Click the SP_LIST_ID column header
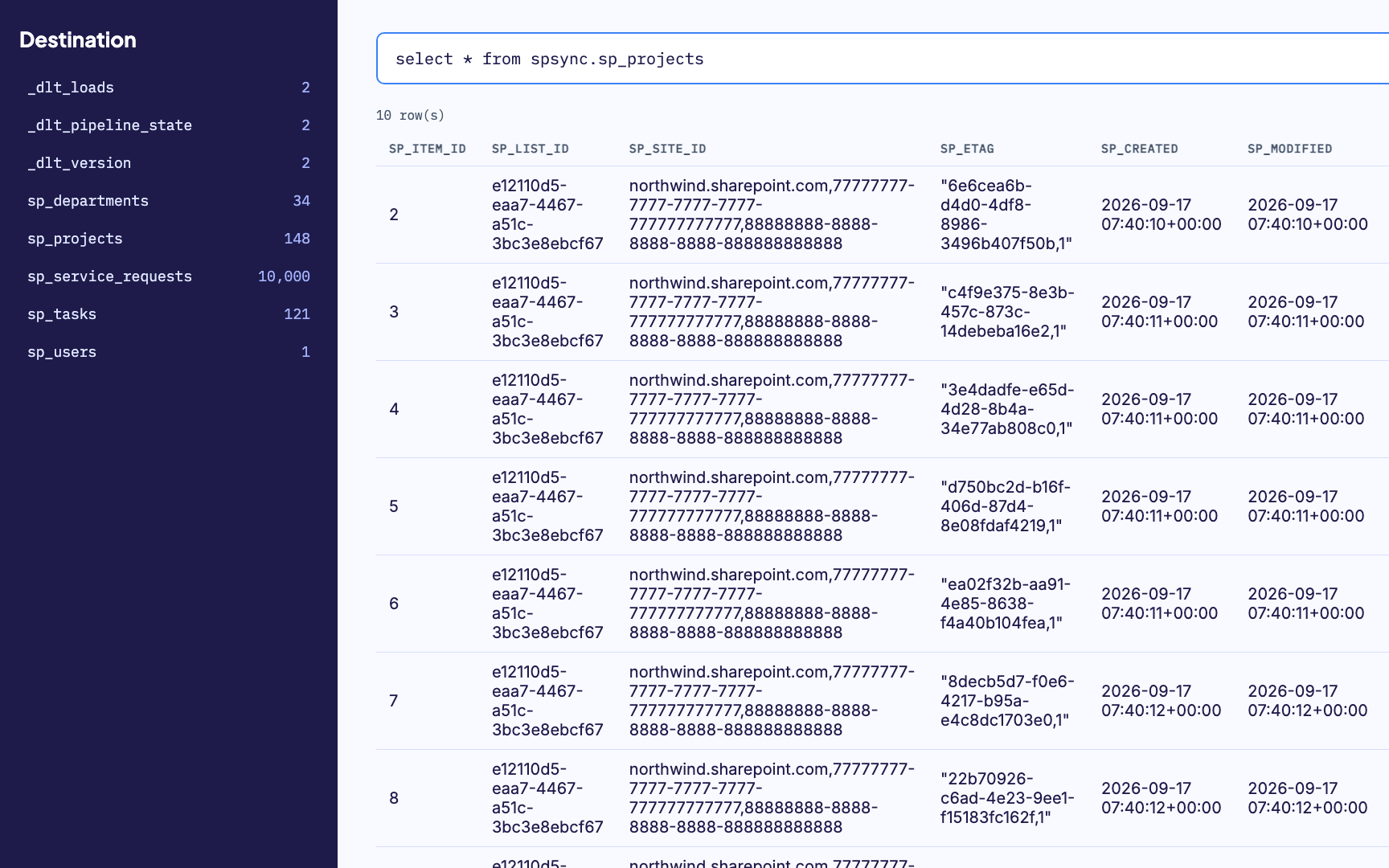 [x=531, y=149]
